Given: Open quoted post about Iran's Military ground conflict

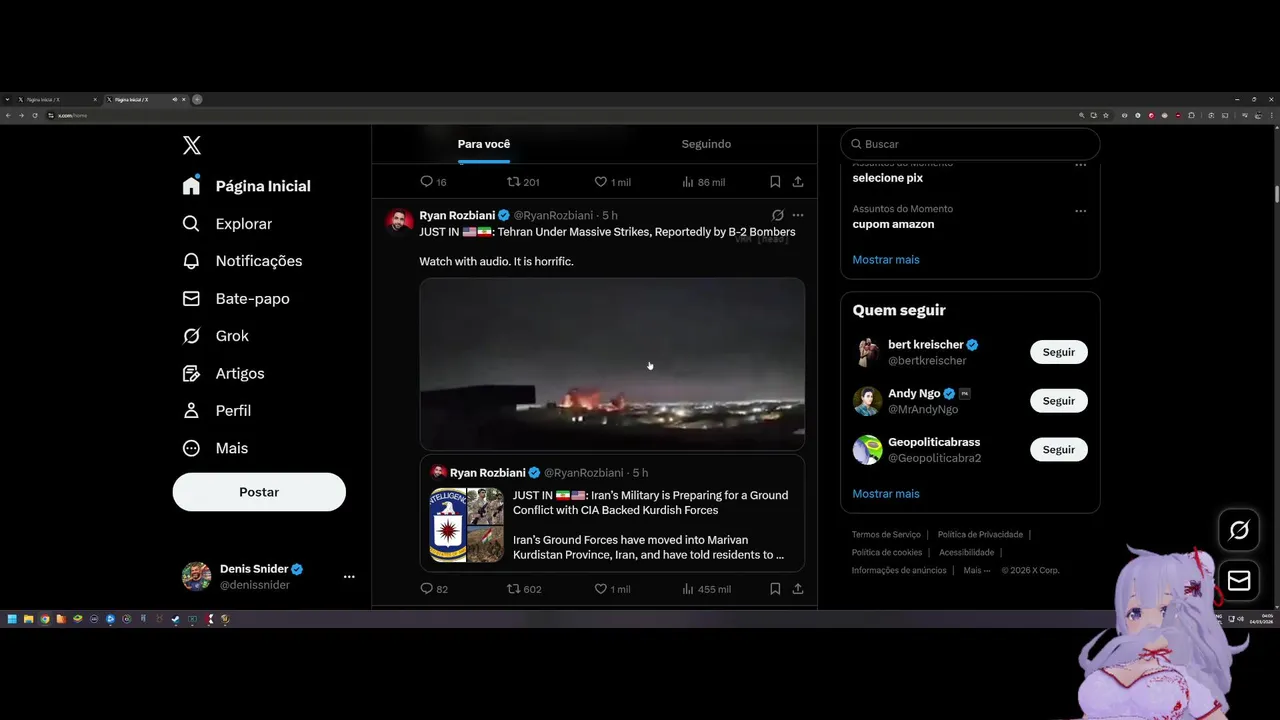Looking at the screenshot, I should click(612, 514).
